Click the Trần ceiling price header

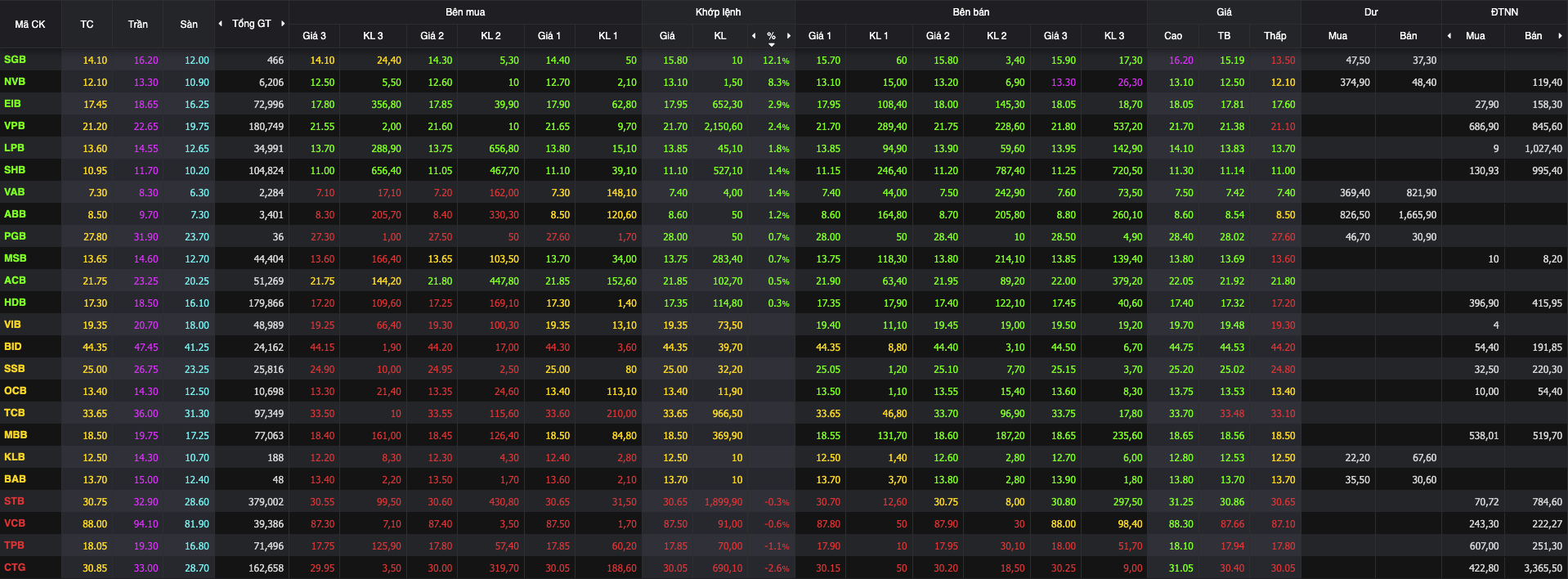click(x=137, y=25)
